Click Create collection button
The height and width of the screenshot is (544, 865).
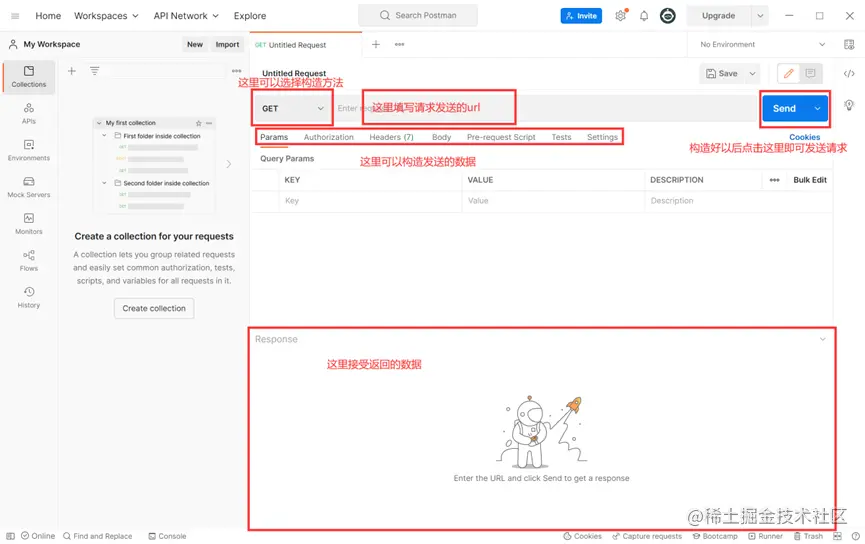pos(154,308)
